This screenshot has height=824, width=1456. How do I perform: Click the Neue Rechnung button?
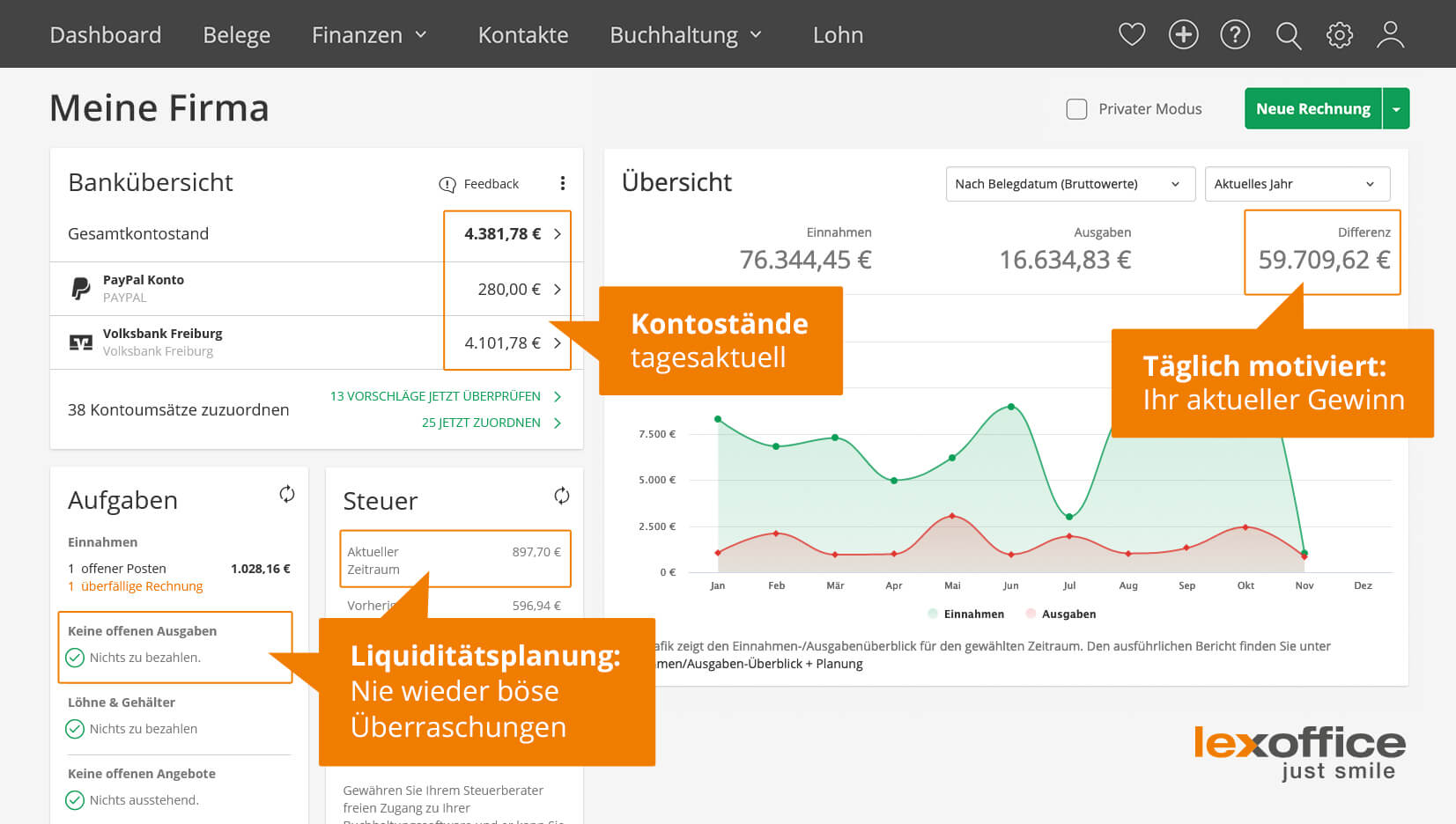pos(1312,108)
